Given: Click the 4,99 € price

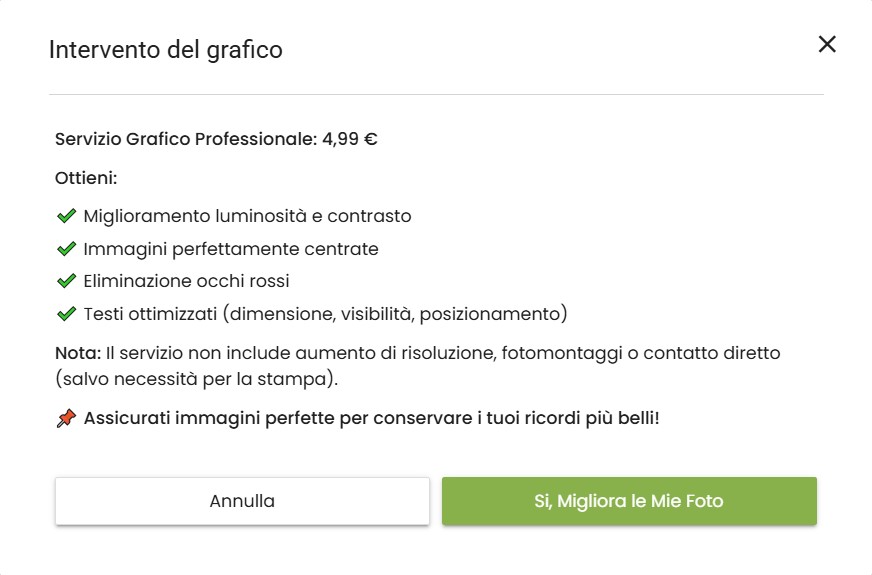Looking at the screenshot, I should (349, 139).
